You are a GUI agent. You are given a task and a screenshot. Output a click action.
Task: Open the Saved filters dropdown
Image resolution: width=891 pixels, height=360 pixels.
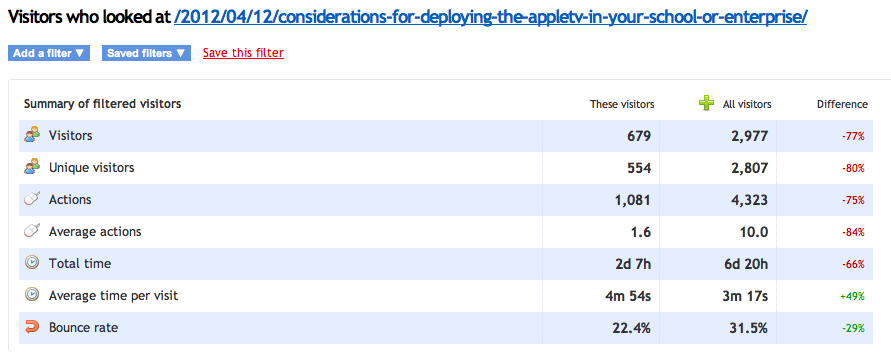(146, 53)
